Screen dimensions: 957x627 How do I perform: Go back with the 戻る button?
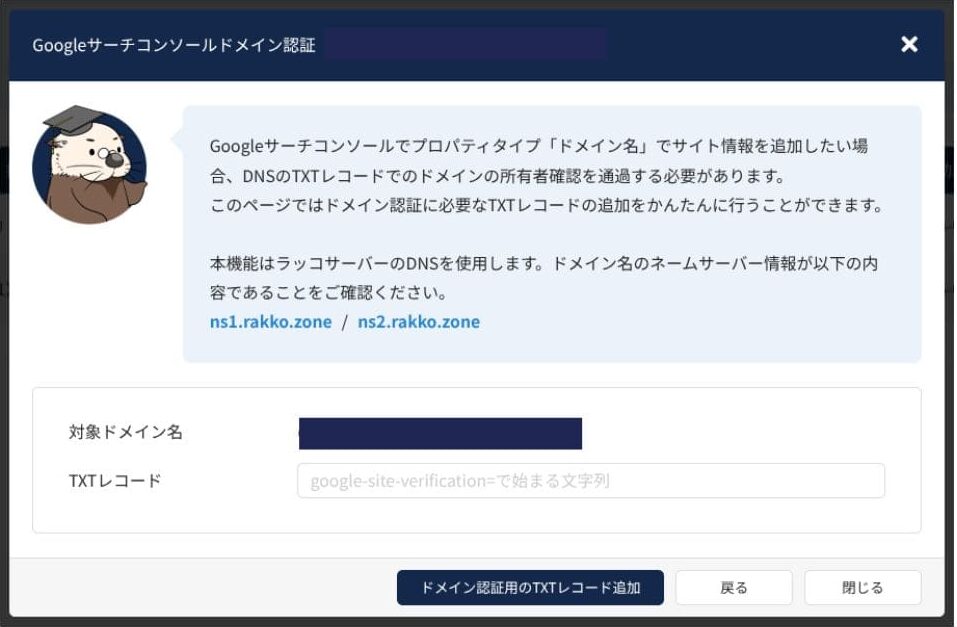tap(733, 588)
